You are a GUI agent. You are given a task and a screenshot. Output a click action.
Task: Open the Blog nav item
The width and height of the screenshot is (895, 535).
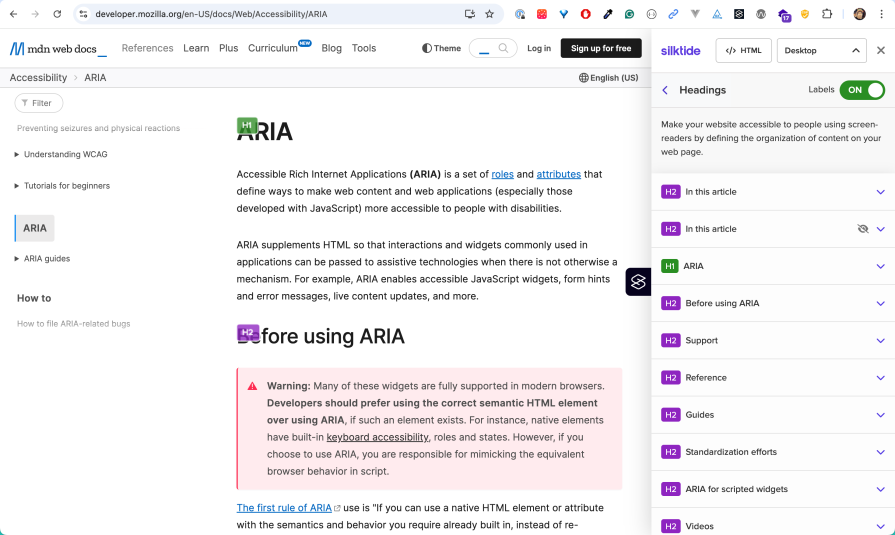point(331,48)
